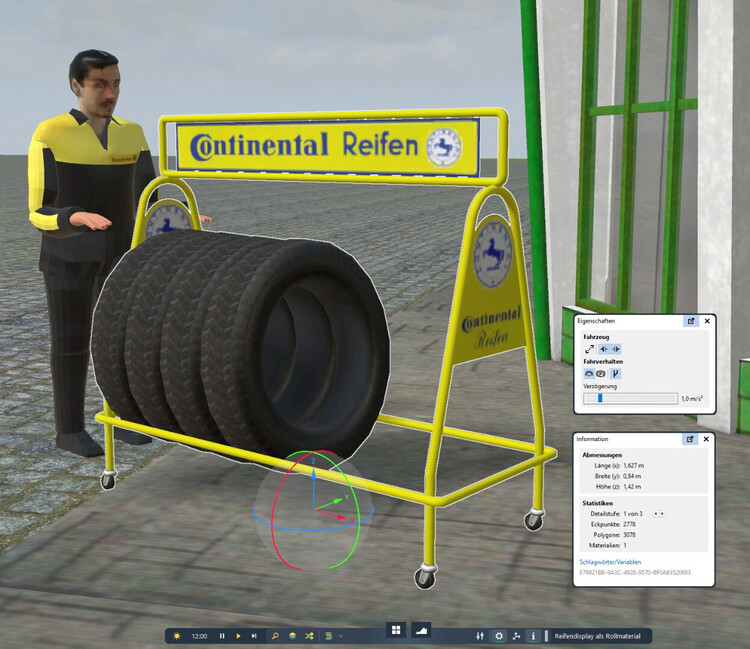Click the diagonal arrows scale icon under Fahrzeug

click(589, 349)
